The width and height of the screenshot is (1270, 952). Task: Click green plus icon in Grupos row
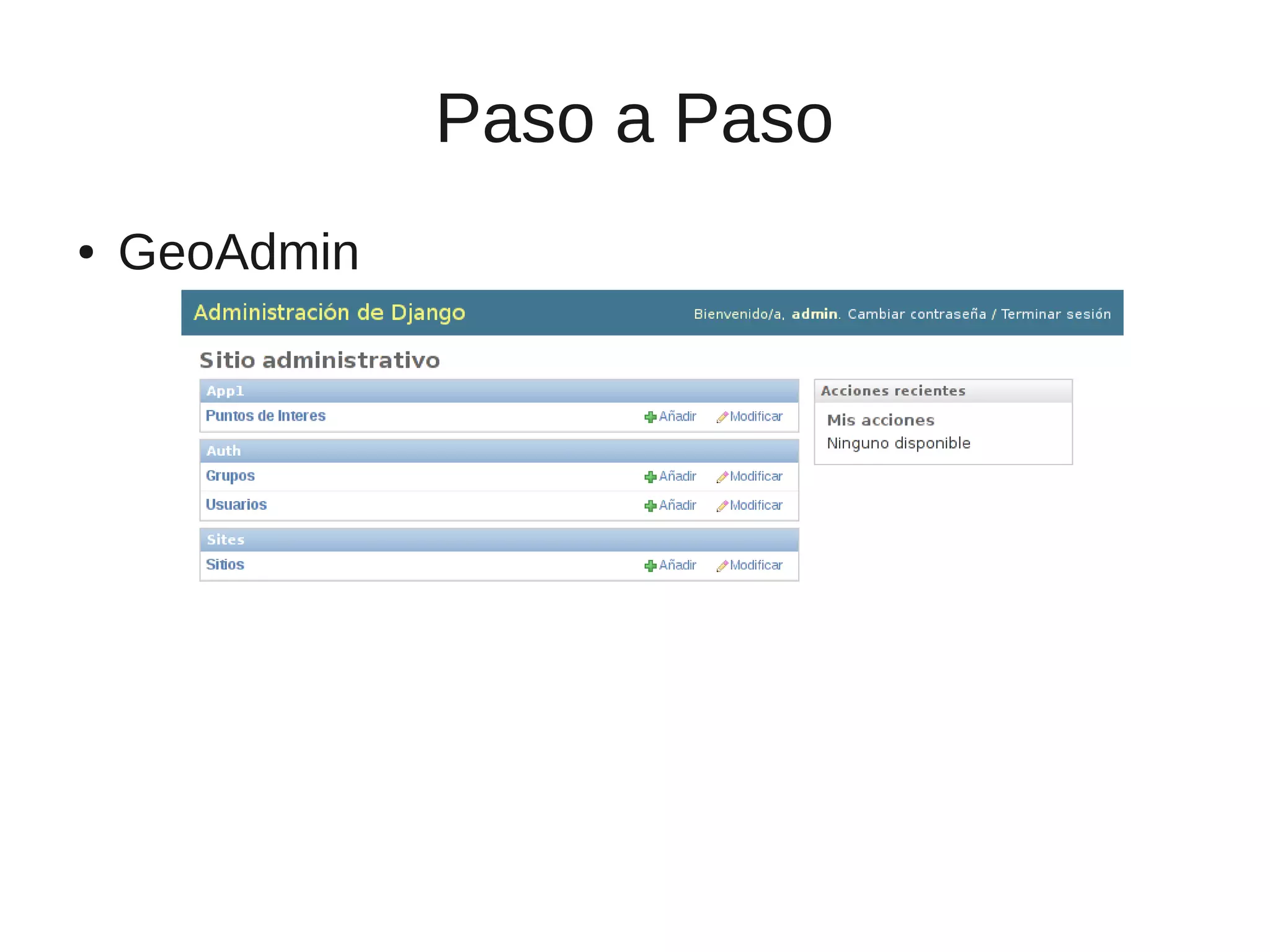click(x=650, y=477)
